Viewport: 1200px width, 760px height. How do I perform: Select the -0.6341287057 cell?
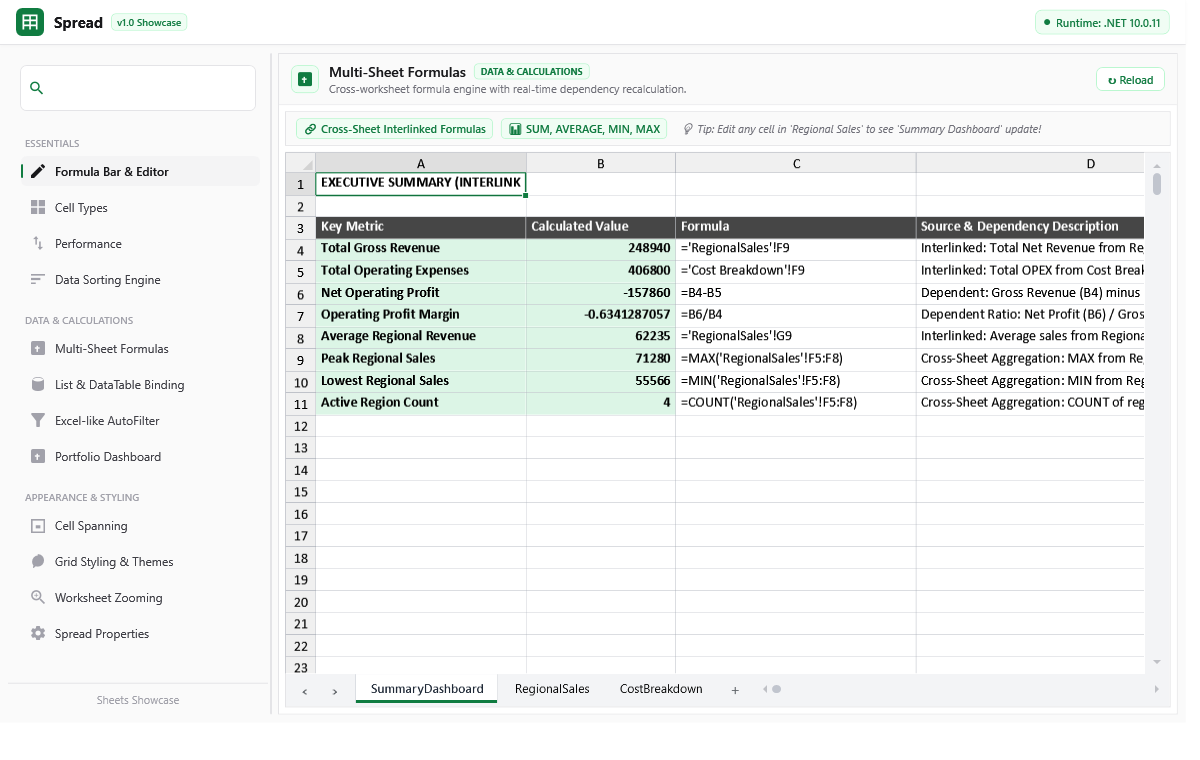tap(601, 315)
